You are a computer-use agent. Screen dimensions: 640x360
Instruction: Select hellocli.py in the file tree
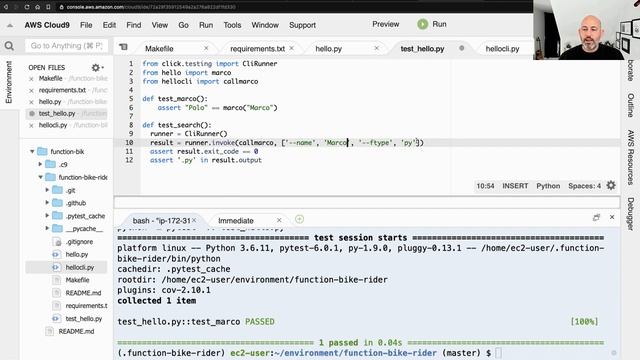pos(80,267)
